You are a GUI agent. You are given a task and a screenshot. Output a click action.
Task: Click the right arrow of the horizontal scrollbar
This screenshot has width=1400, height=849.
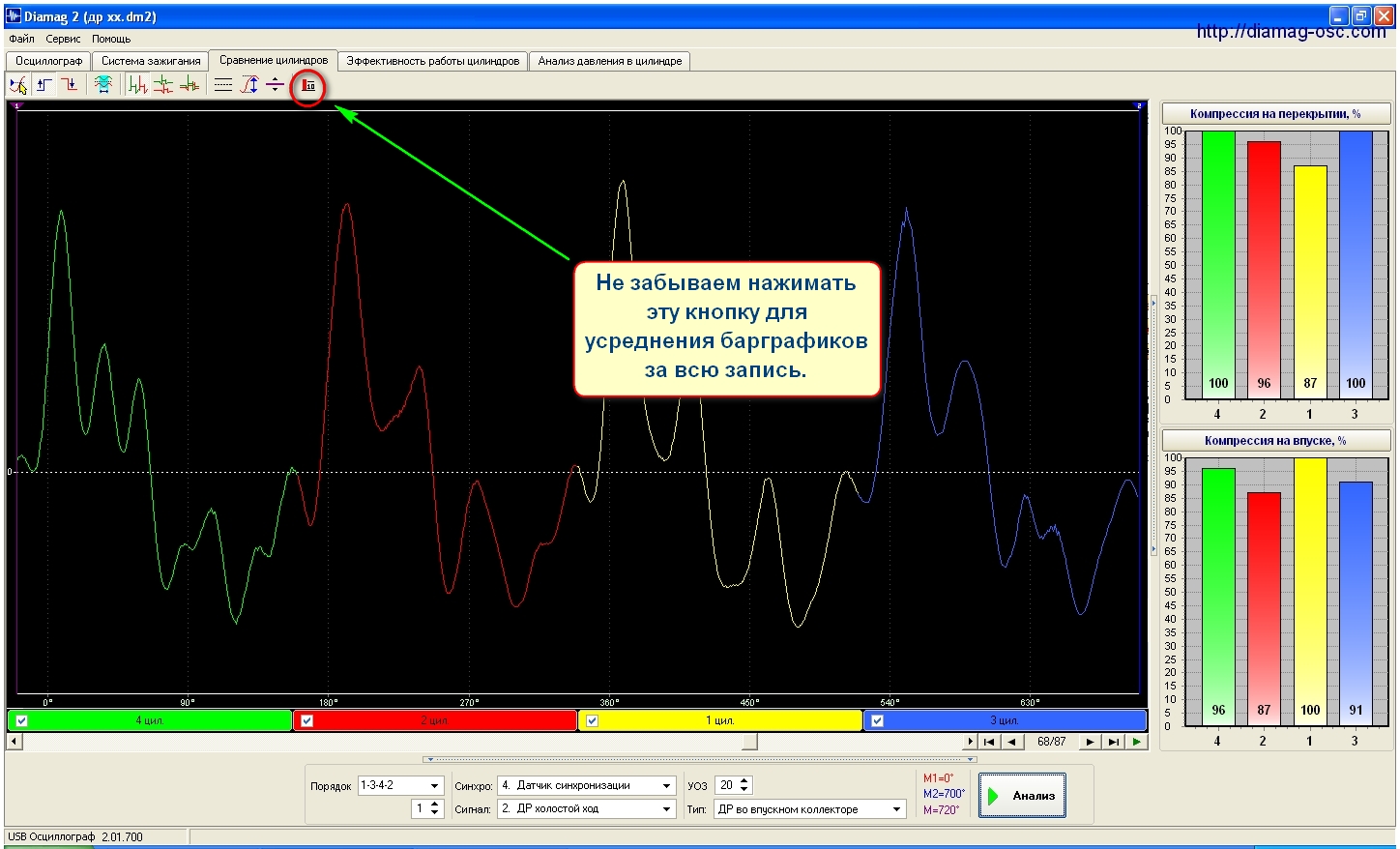(970, 742)
